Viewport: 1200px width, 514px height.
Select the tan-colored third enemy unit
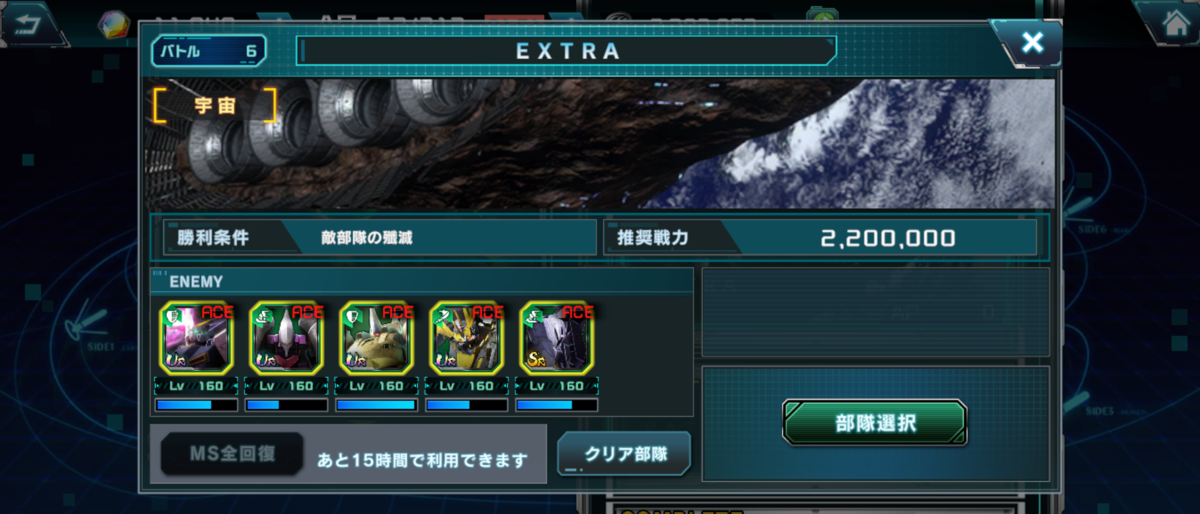[x=376, y=338]
